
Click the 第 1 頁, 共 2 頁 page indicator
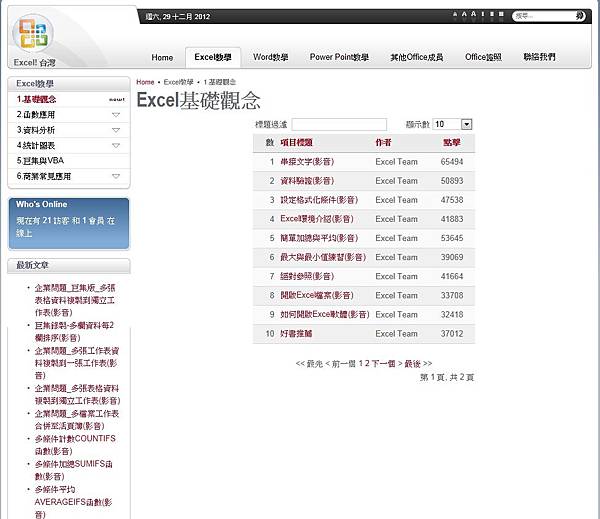[447, 377]
